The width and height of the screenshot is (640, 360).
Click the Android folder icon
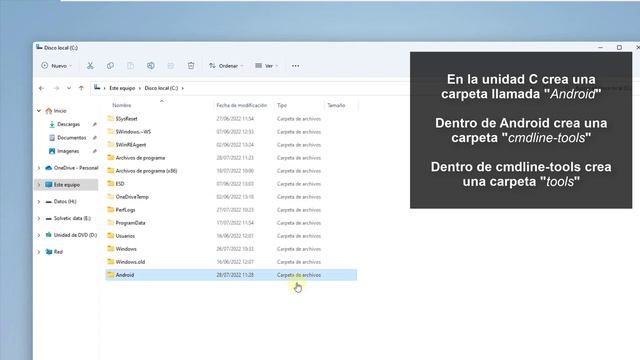pos(110,275)
